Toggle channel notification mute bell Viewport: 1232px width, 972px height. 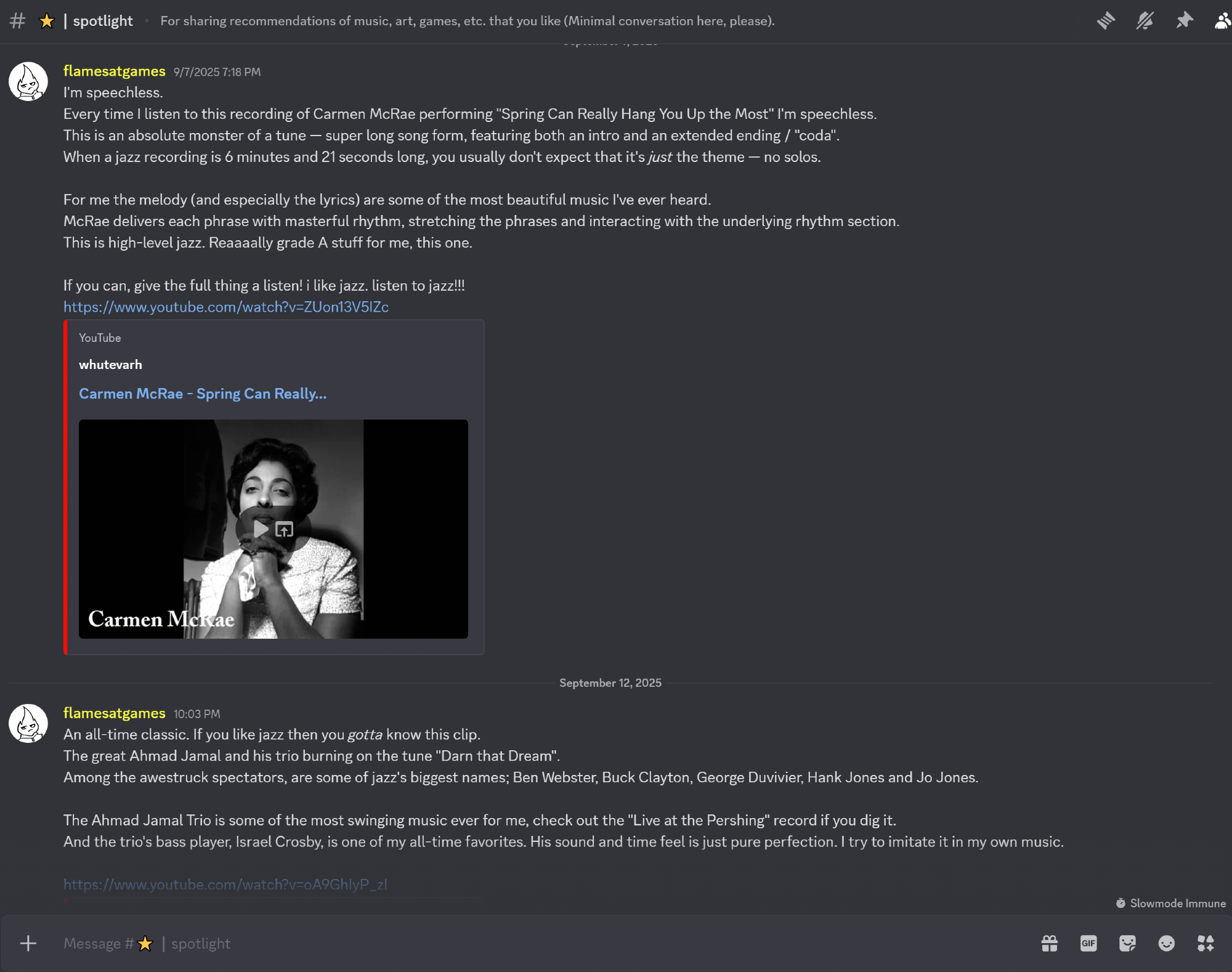[x=1145, y=21]
